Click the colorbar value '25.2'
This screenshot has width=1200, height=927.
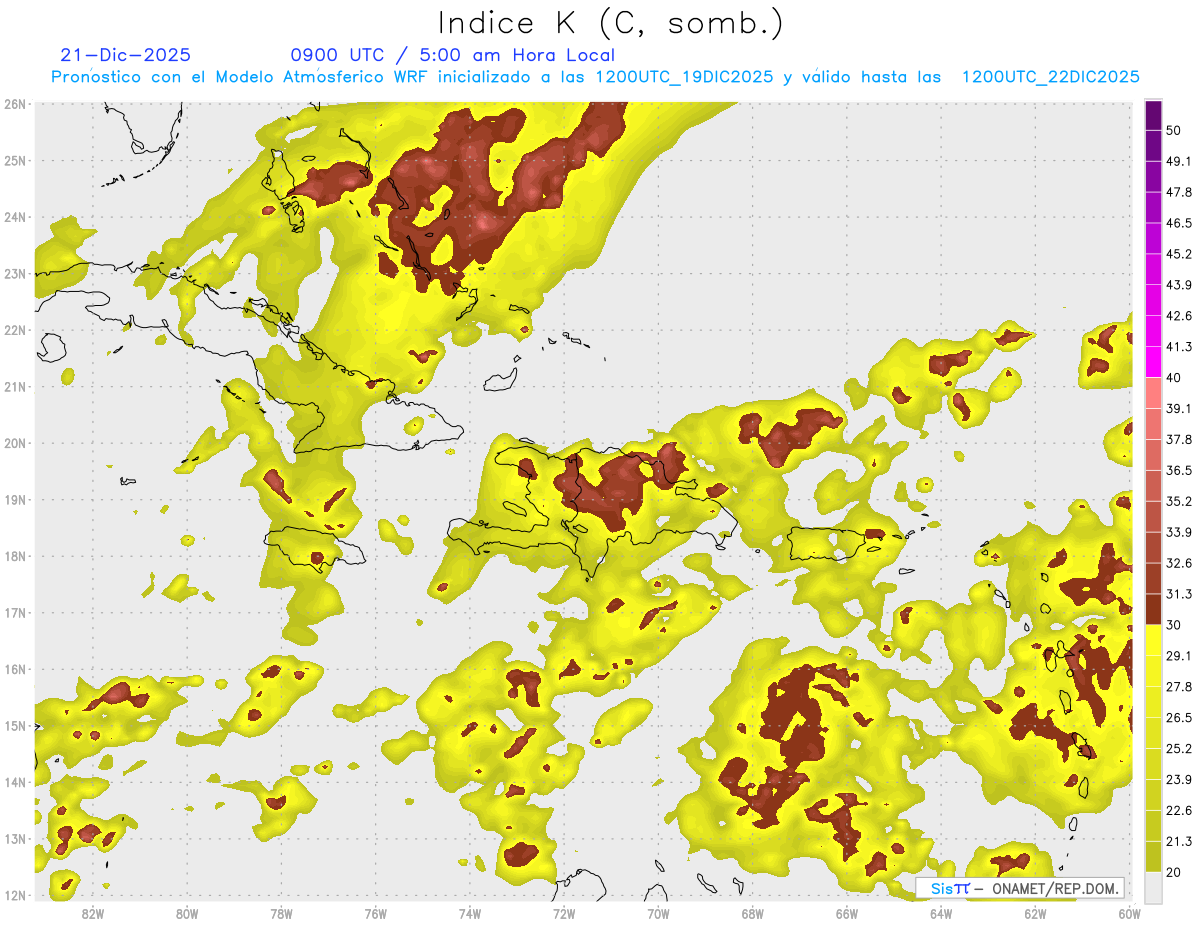pyautogui.click(x=1178, y=749)
